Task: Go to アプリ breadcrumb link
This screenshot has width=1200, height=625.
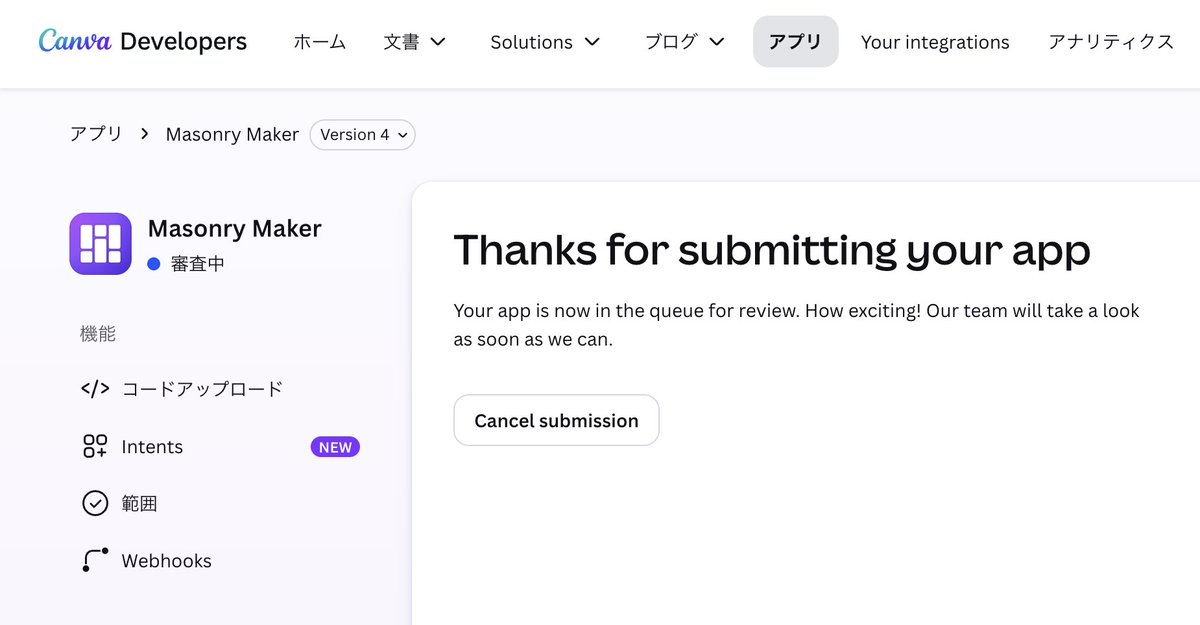Action: point(96,134)
